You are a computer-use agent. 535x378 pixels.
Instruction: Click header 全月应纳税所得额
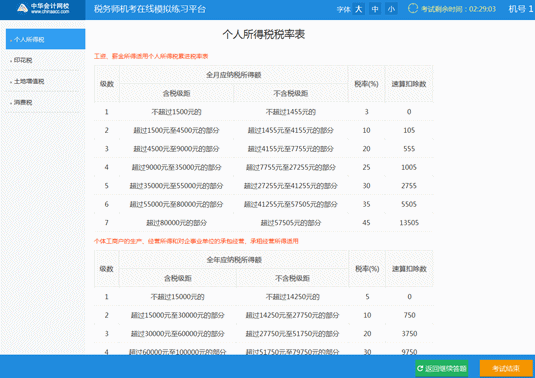click(234, 75)
